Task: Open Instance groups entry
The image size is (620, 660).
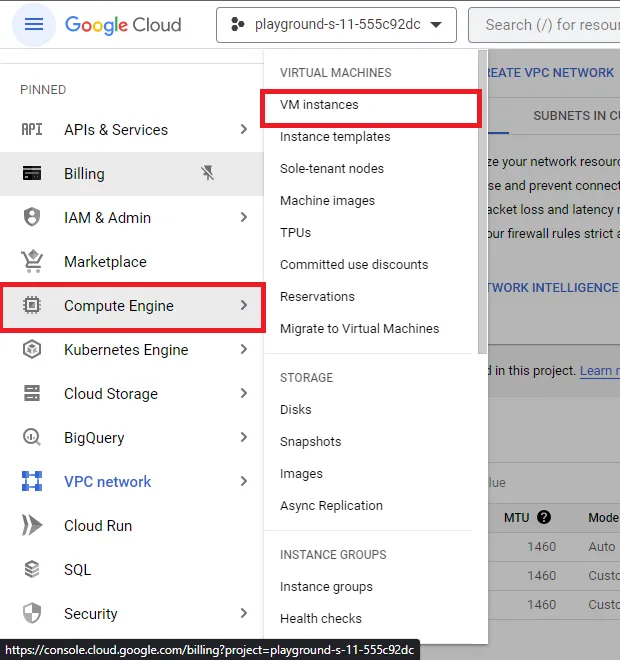Action: click(x=371, y=586)
